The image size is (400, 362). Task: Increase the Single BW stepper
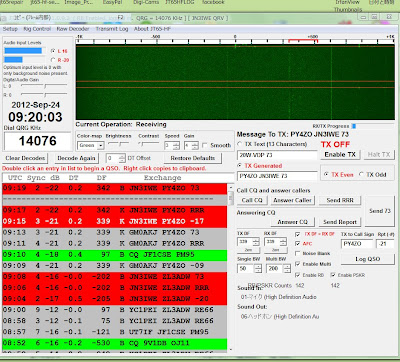pyautogui.click(x=258, y=266)
